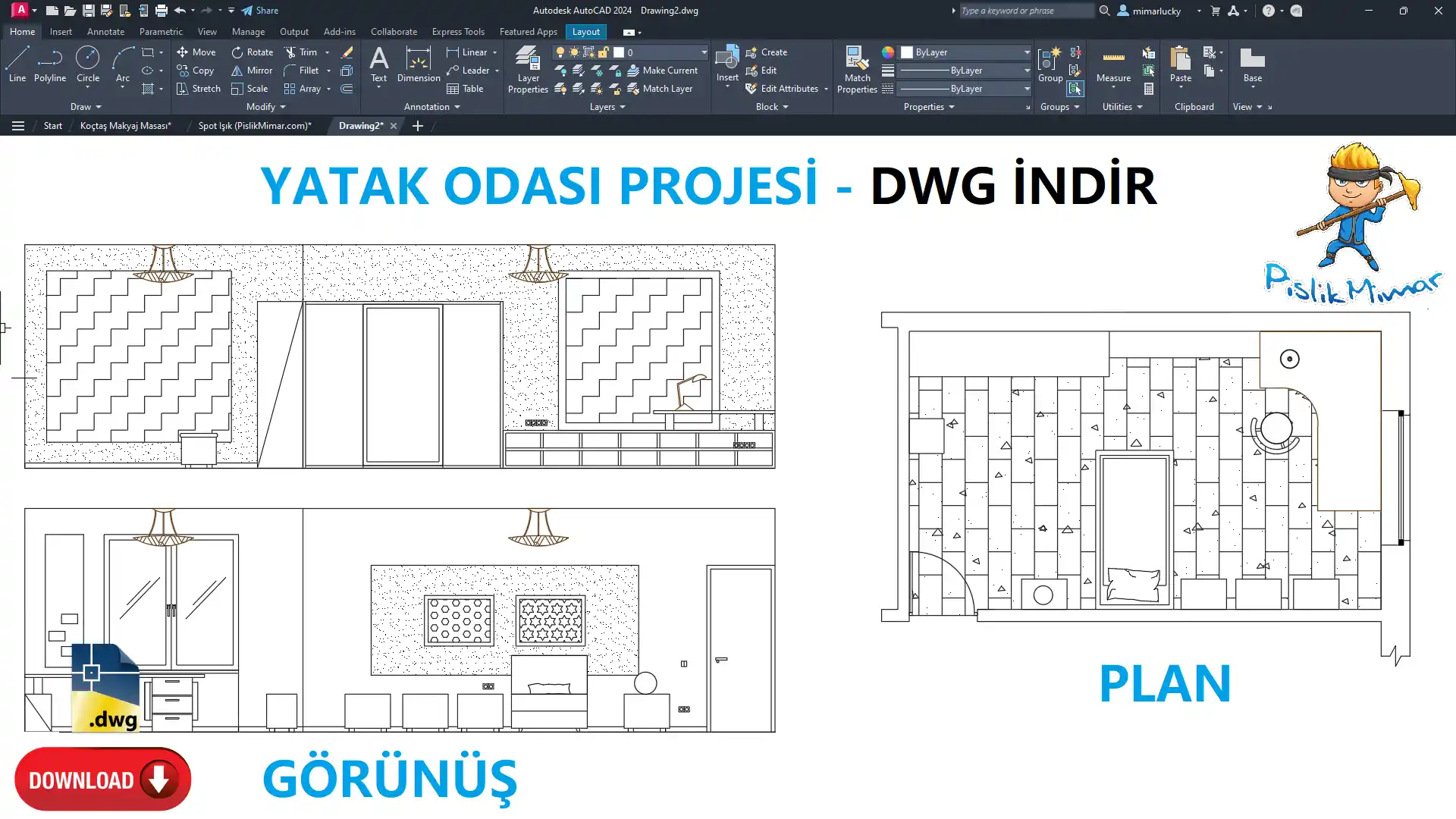1456x819 pixels.
Task: Switch to Spot Işık drawing tab
Action: [255, 126]
